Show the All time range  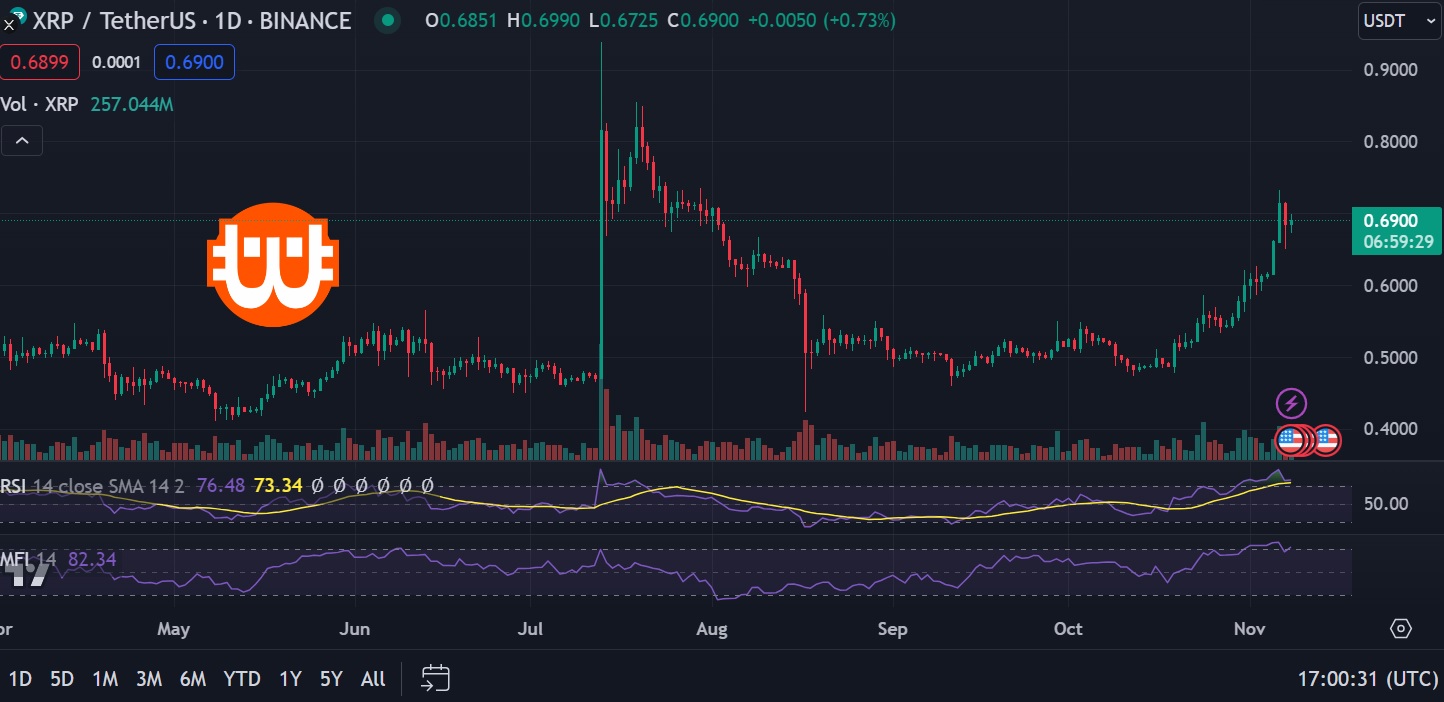pos(373,679)
